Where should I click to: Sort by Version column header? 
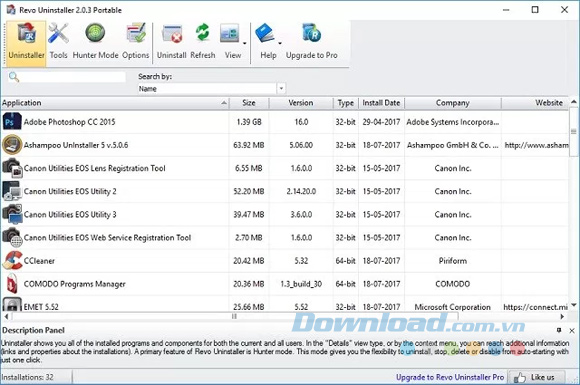(301, 103)
